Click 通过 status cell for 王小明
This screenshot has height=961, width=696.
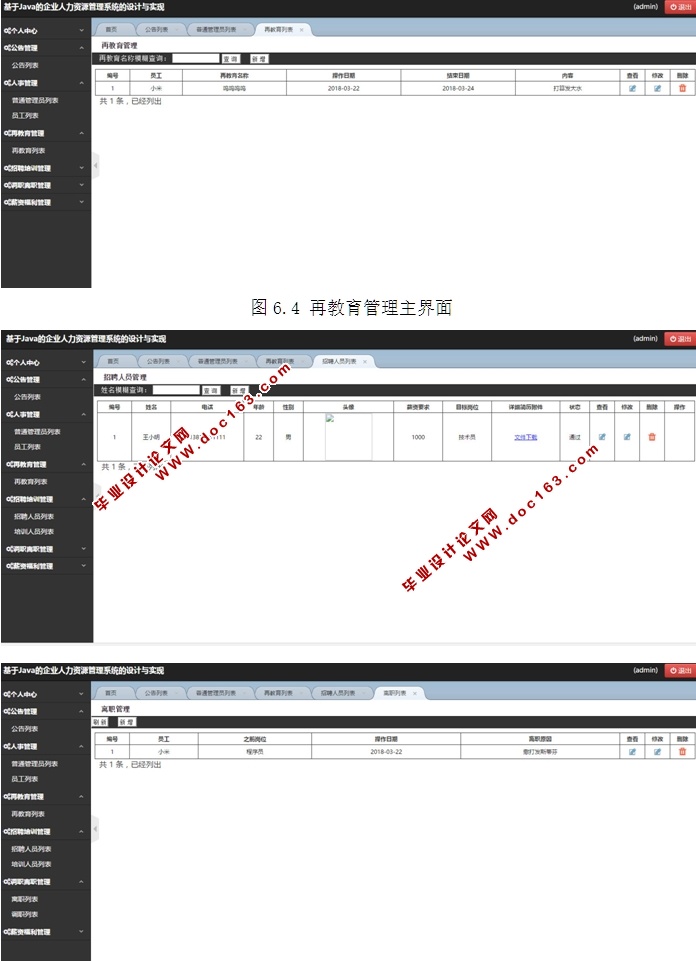pos(575,437)
